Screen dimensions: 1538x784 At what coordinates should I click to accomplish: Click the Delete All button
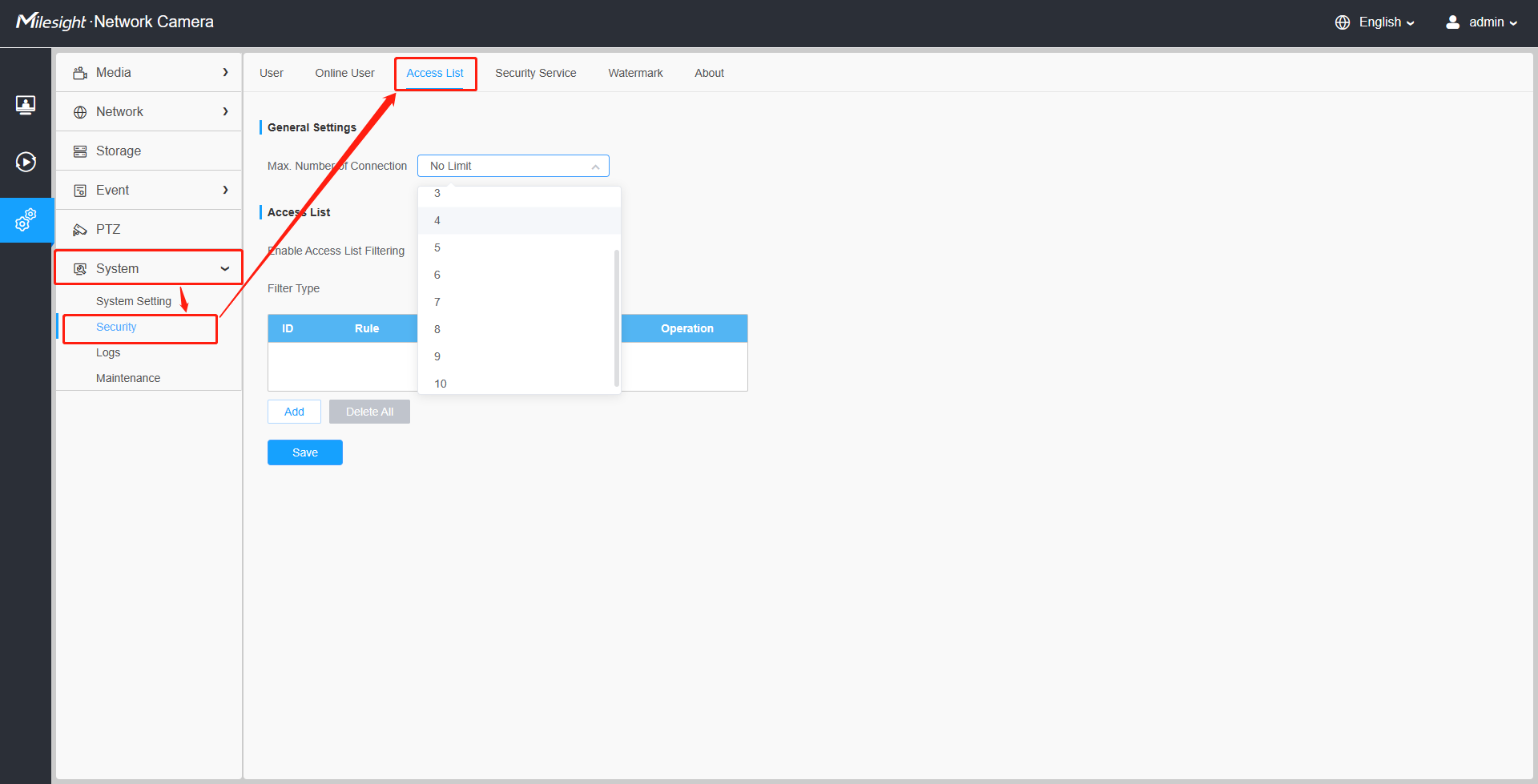point(369,412)
